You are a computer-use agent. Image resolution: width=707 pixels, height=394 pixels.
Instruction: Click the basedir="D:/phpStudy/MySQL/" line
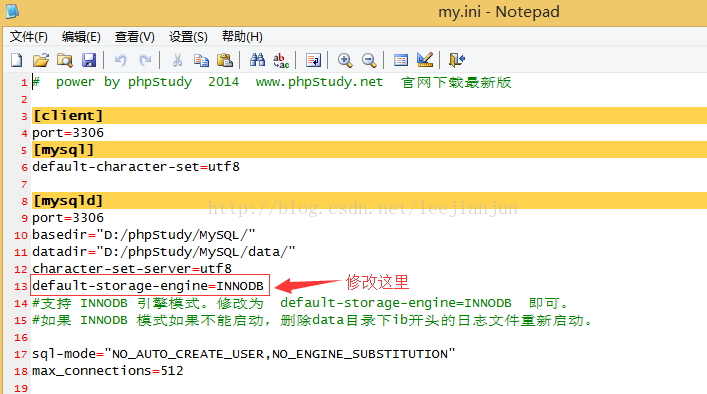(x=143, y=235)
